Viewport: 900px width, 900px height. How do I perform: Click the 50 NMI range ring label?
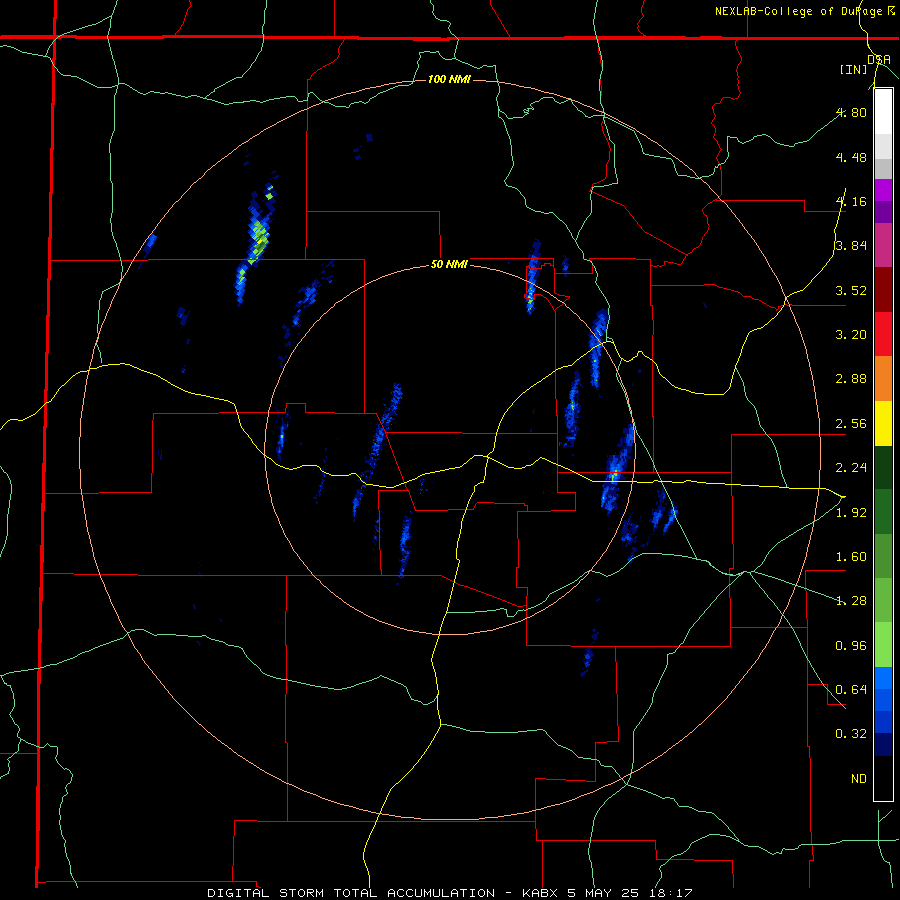point(449,264)
